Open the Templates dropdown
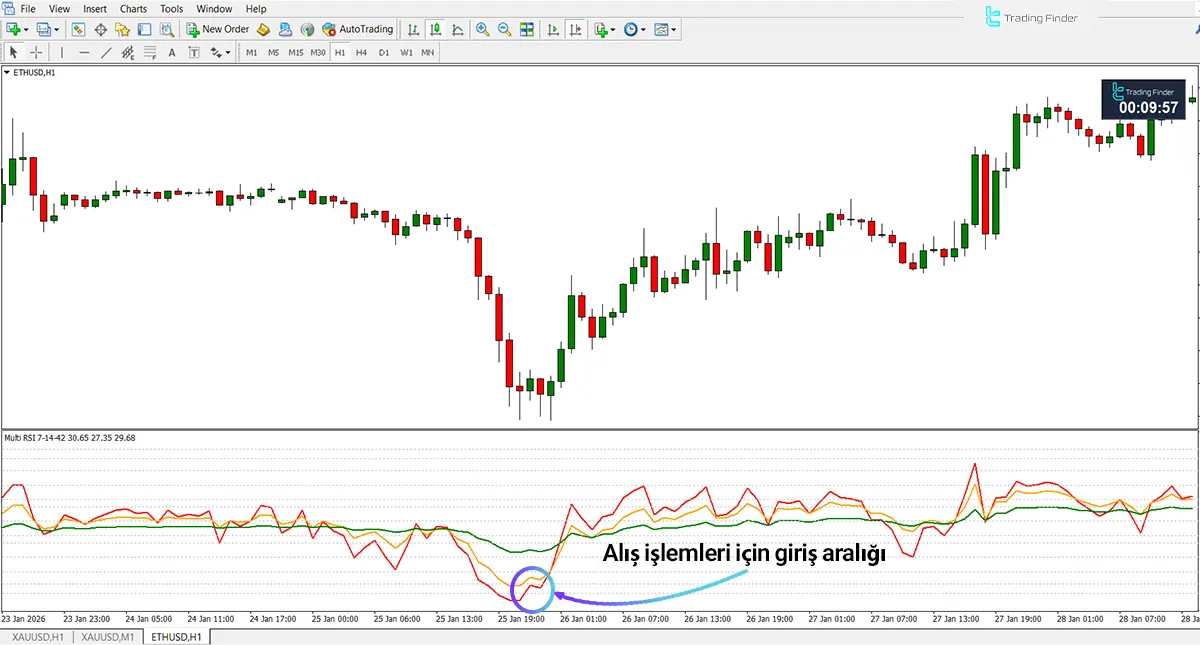The width and height of the screenshot is (1200, 645). 664,29
